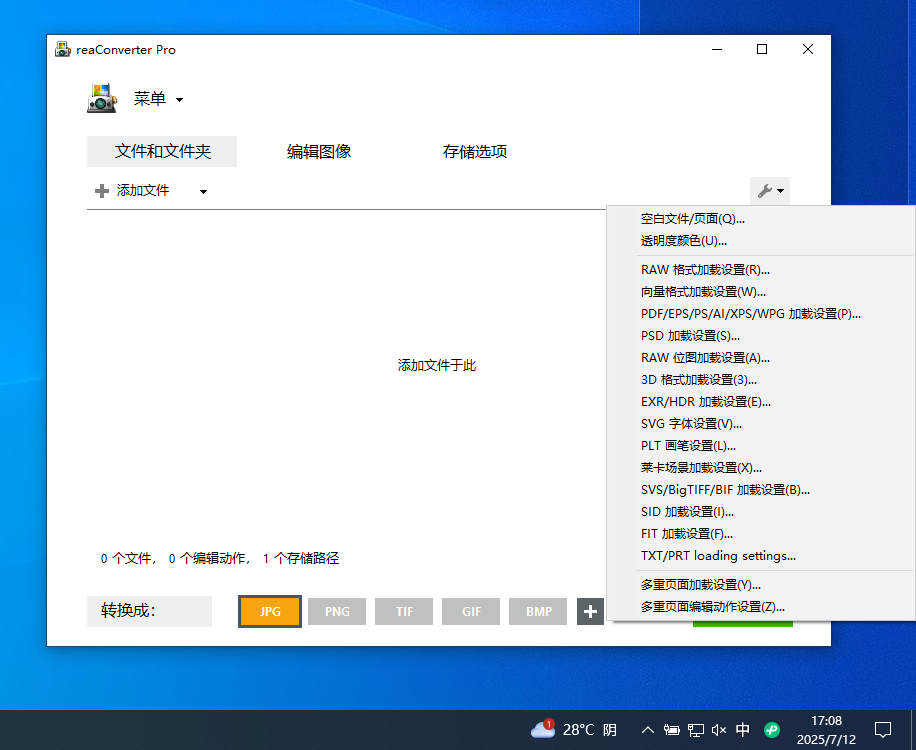Select BMP output format button
Viewport: 916px width, 750px height.
pyautogui.click(x=538, y=612)
